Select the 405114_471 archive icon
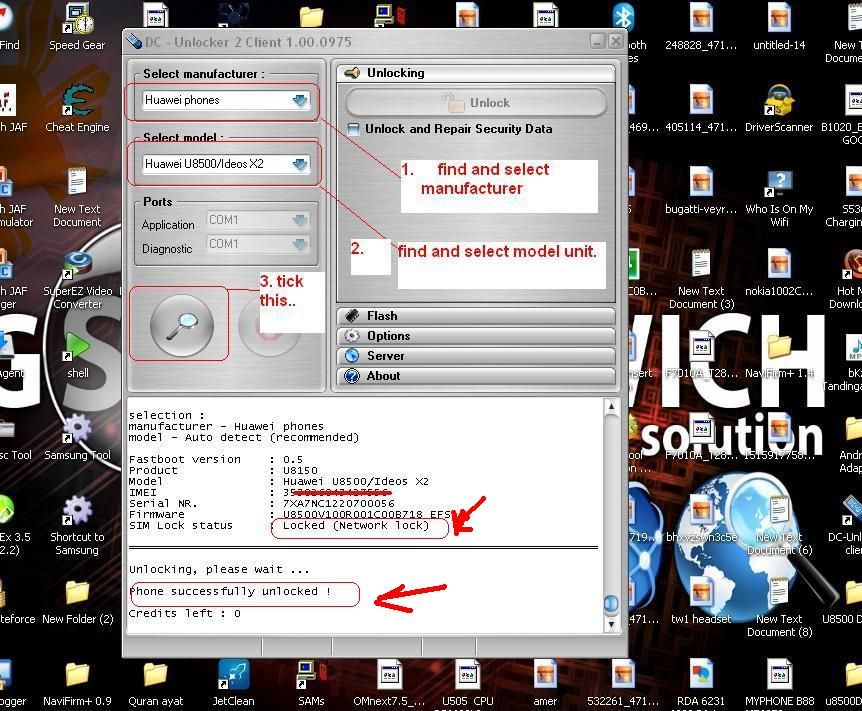This screenshot has width=862, height=711. point(701,109)
